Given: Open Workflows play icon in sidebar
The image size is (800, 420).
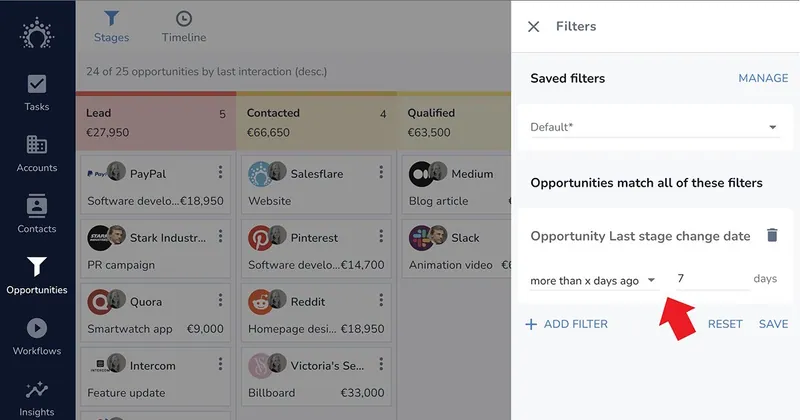Looking at the screenshot, I should (x=37, y=328).
